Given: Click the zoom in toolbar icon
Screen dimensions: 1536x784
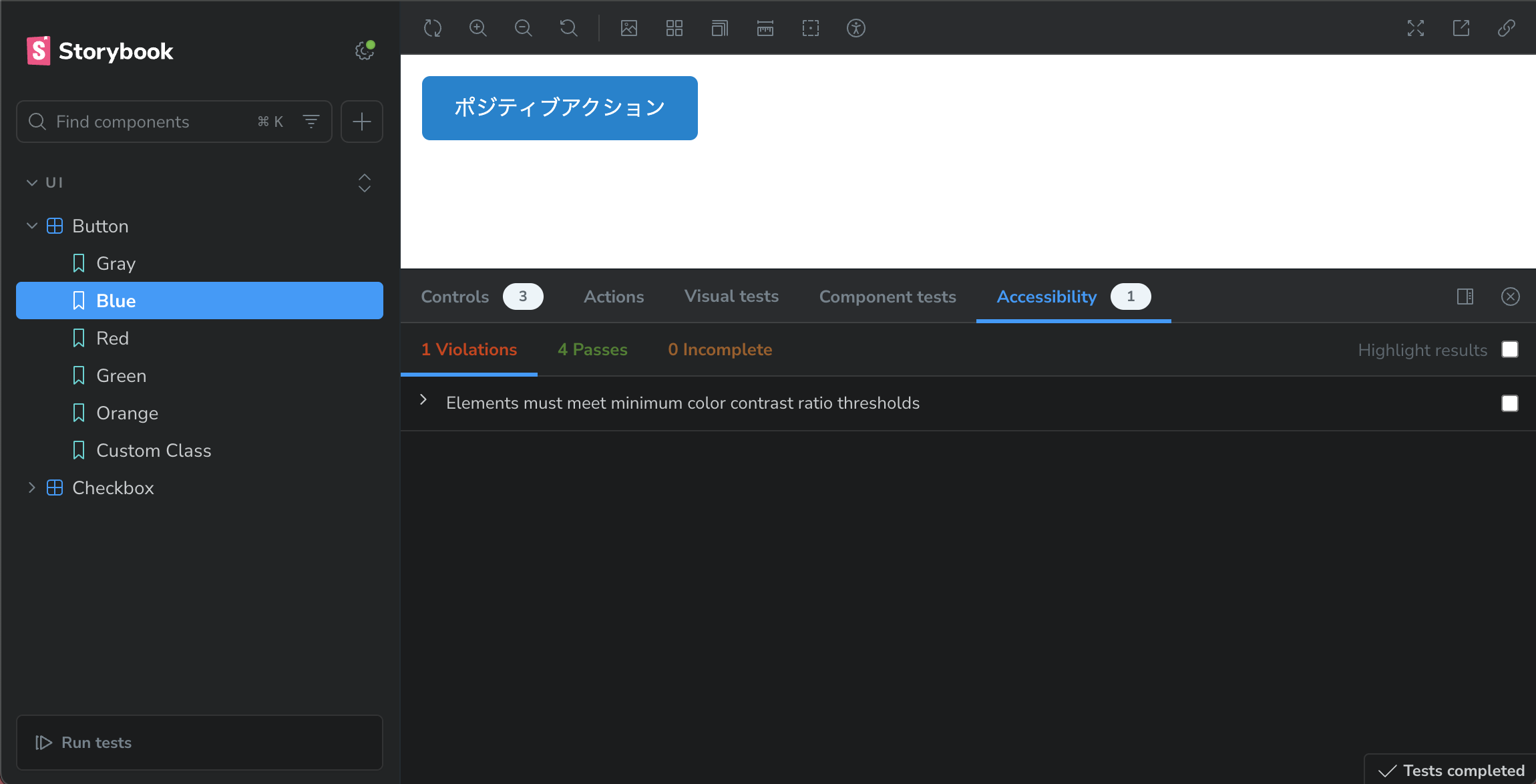Looking at the screenshot, I should point(478,28).
